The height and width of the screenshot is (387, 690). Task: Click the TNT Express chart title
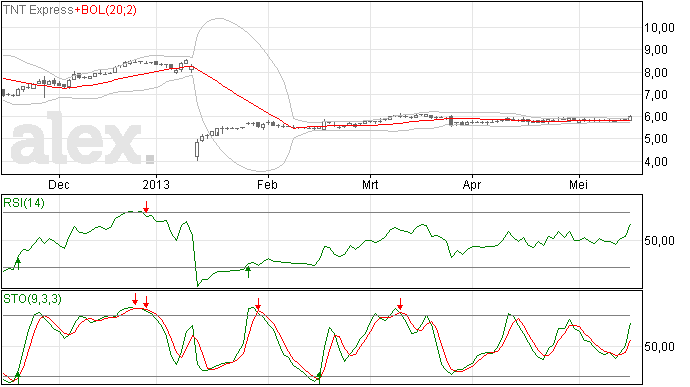pos(38,10)
